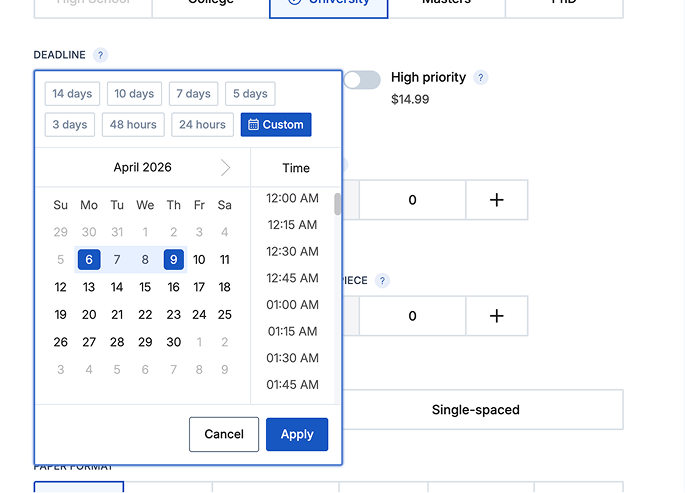Pick April 9 on the calendar
This screenshot has width=685, height=493.
[173, 260]
